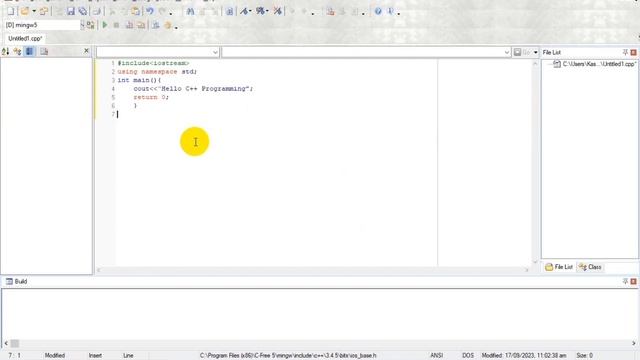Click the Open file folder icon
This screenshot has width=640, height=360.
coord(25,11)
